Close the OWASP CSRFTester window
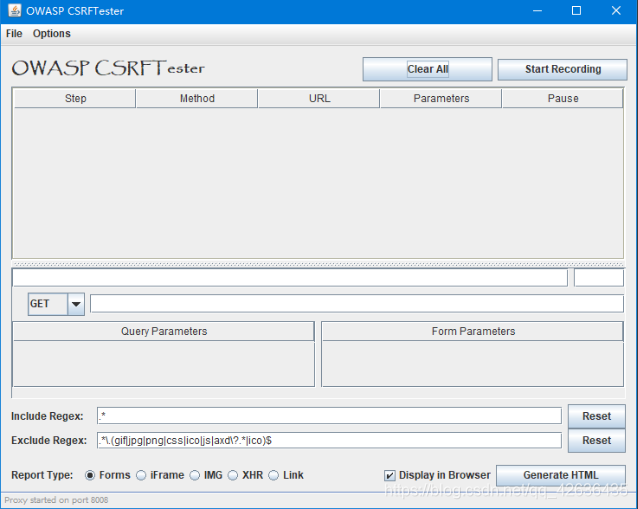 616,11
